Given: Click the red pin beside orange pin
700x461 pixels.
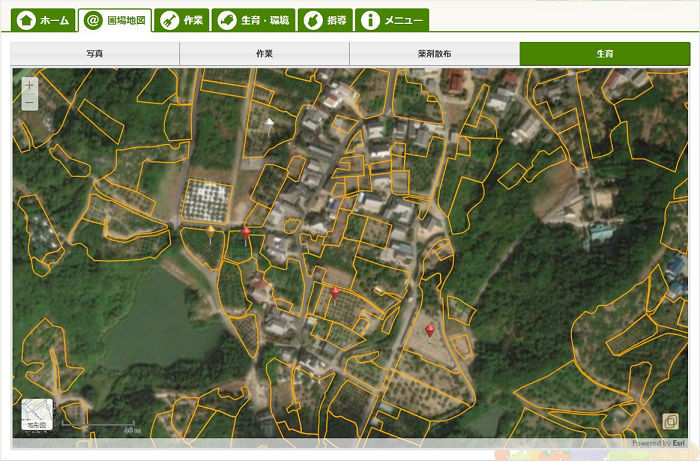Looking at the screenshot, I should [x=246, y=235].
